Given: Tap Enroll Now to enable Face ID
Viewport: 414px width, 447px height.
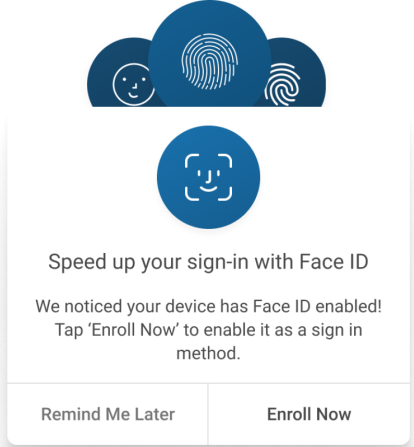Looking at the screenshot, I should click(309, 414).
